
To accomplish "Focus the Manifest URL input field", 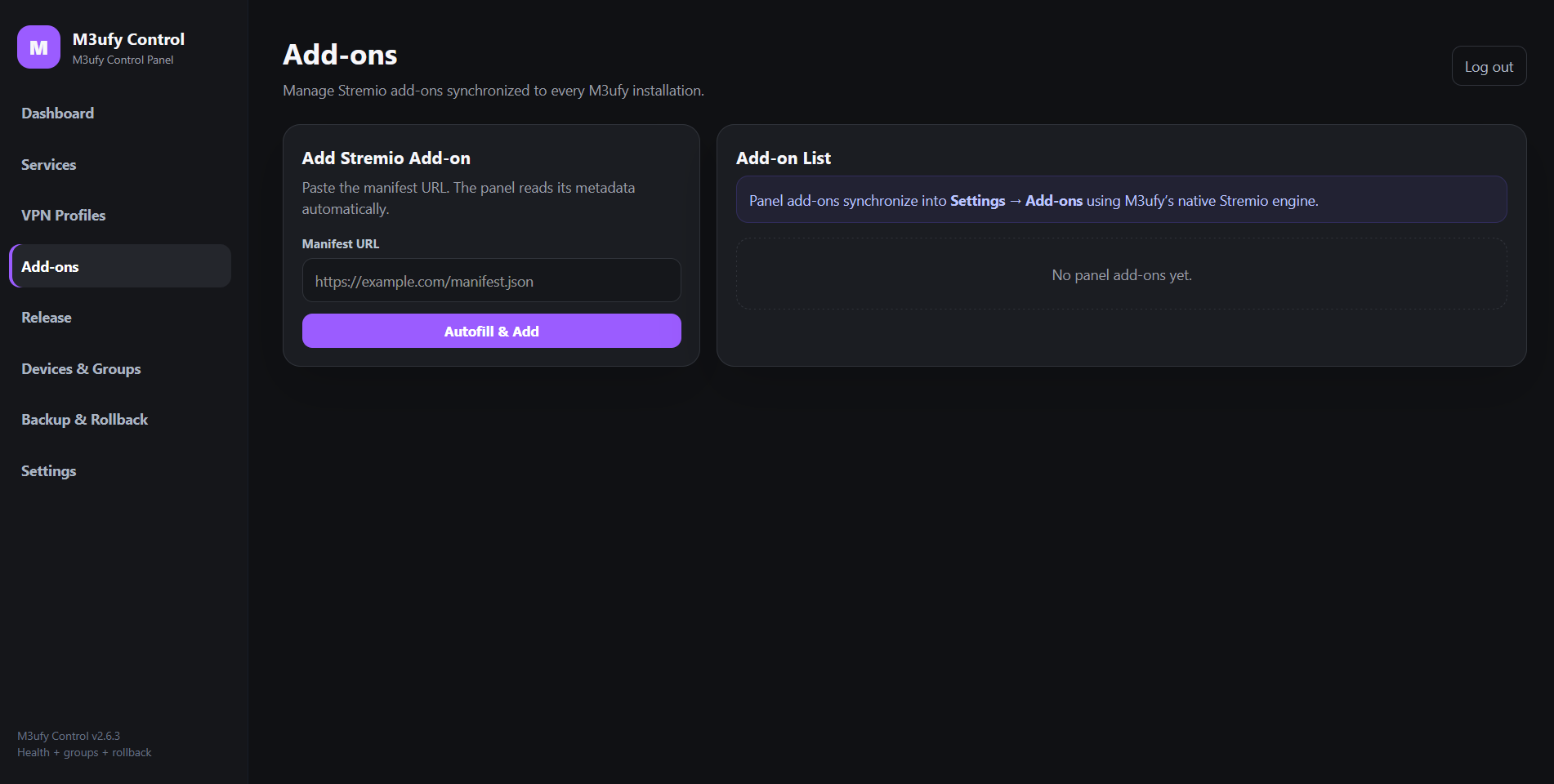I will (x=491, y=281).
